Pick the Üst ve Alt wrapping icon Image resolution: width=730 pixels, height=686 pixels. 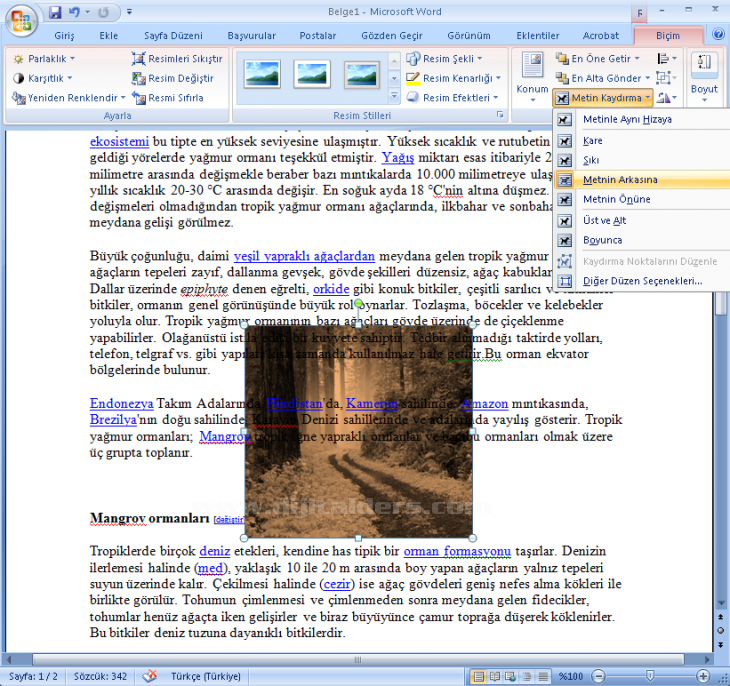564,221
